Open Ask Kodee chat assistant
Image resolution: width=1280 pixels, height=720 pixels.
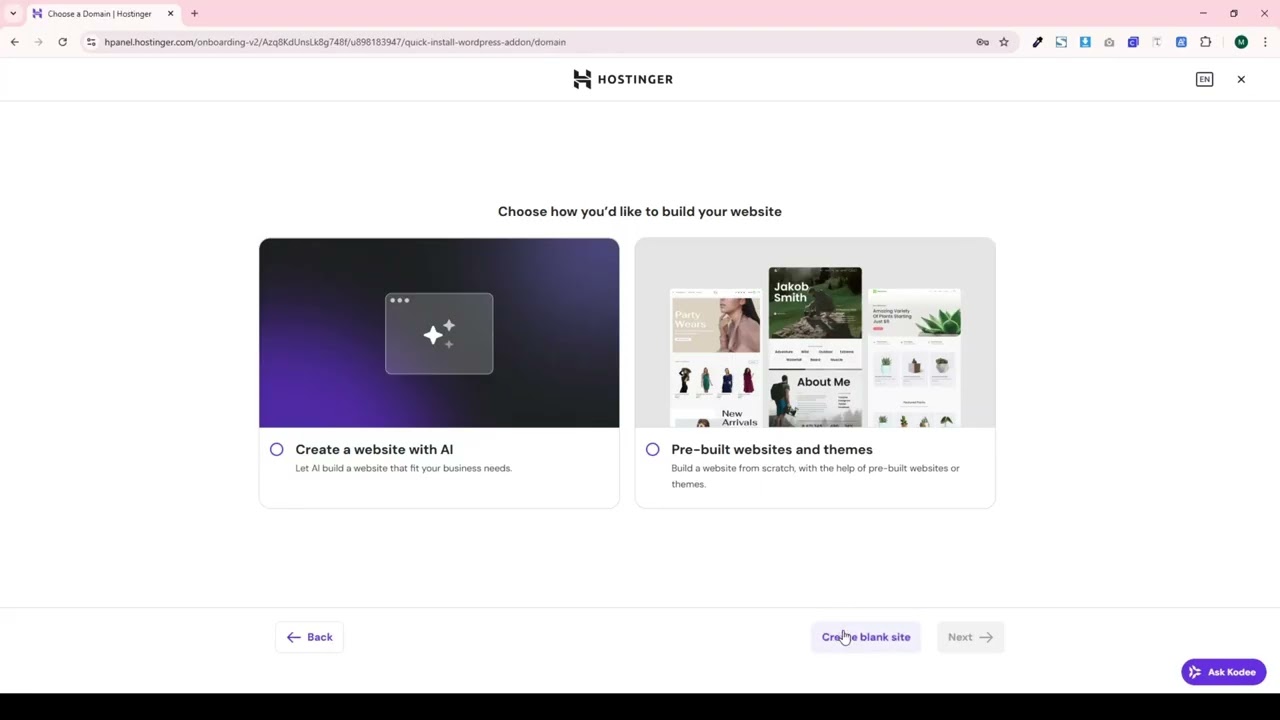click(1223, 672)
